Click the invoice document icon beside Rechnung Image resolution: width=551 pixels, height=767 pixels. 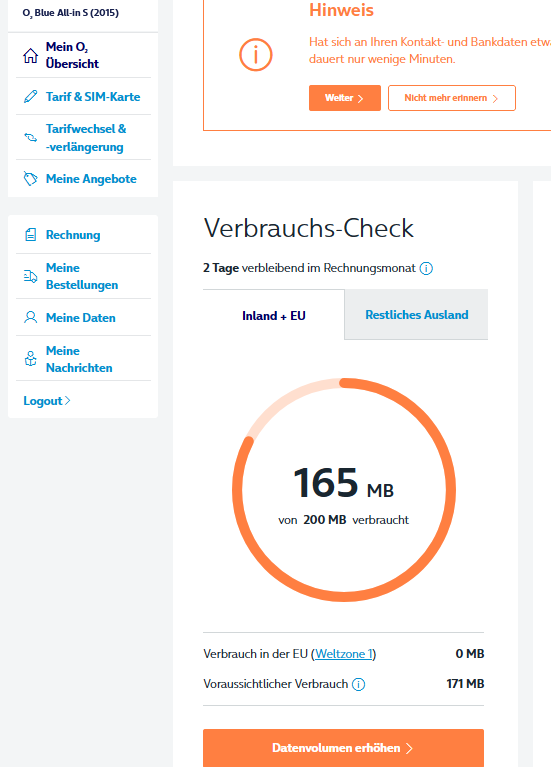pyautogui.click(x=30, y=235)
